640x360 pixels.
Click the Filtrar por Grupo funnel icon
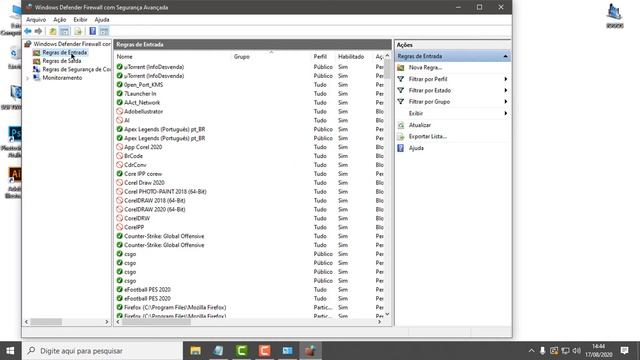click(401, 102)
